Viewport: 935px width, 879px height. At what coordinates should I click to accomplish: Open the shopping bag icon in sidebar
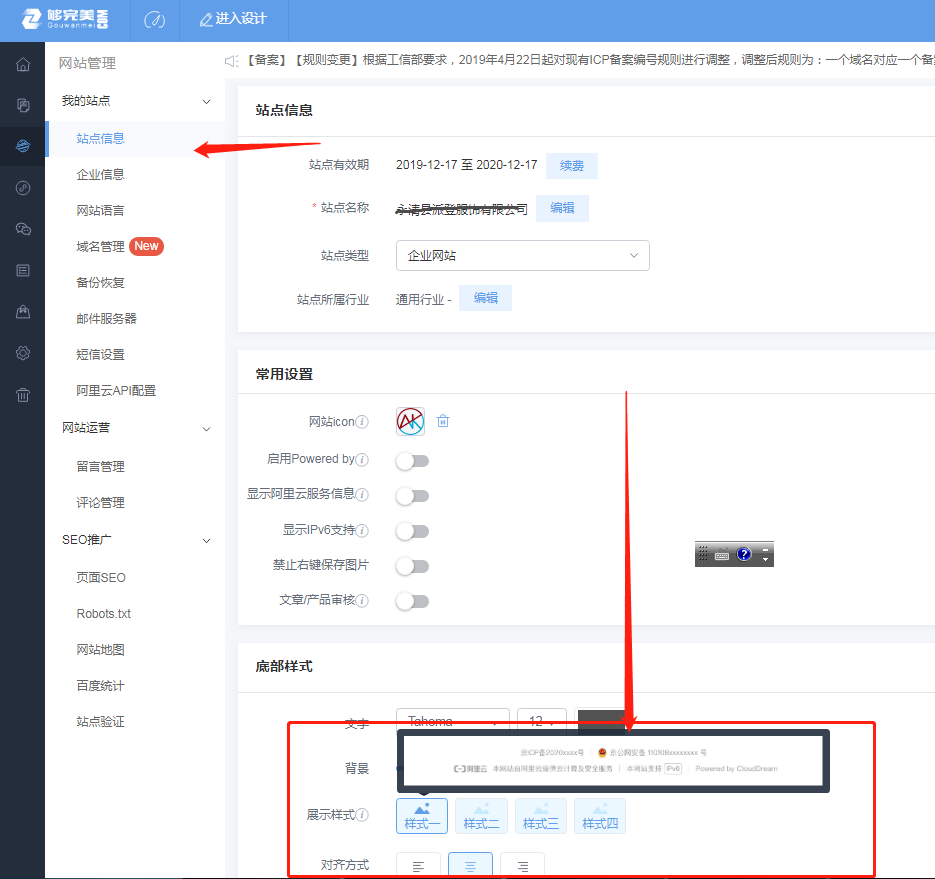click(x=22, y=312)
